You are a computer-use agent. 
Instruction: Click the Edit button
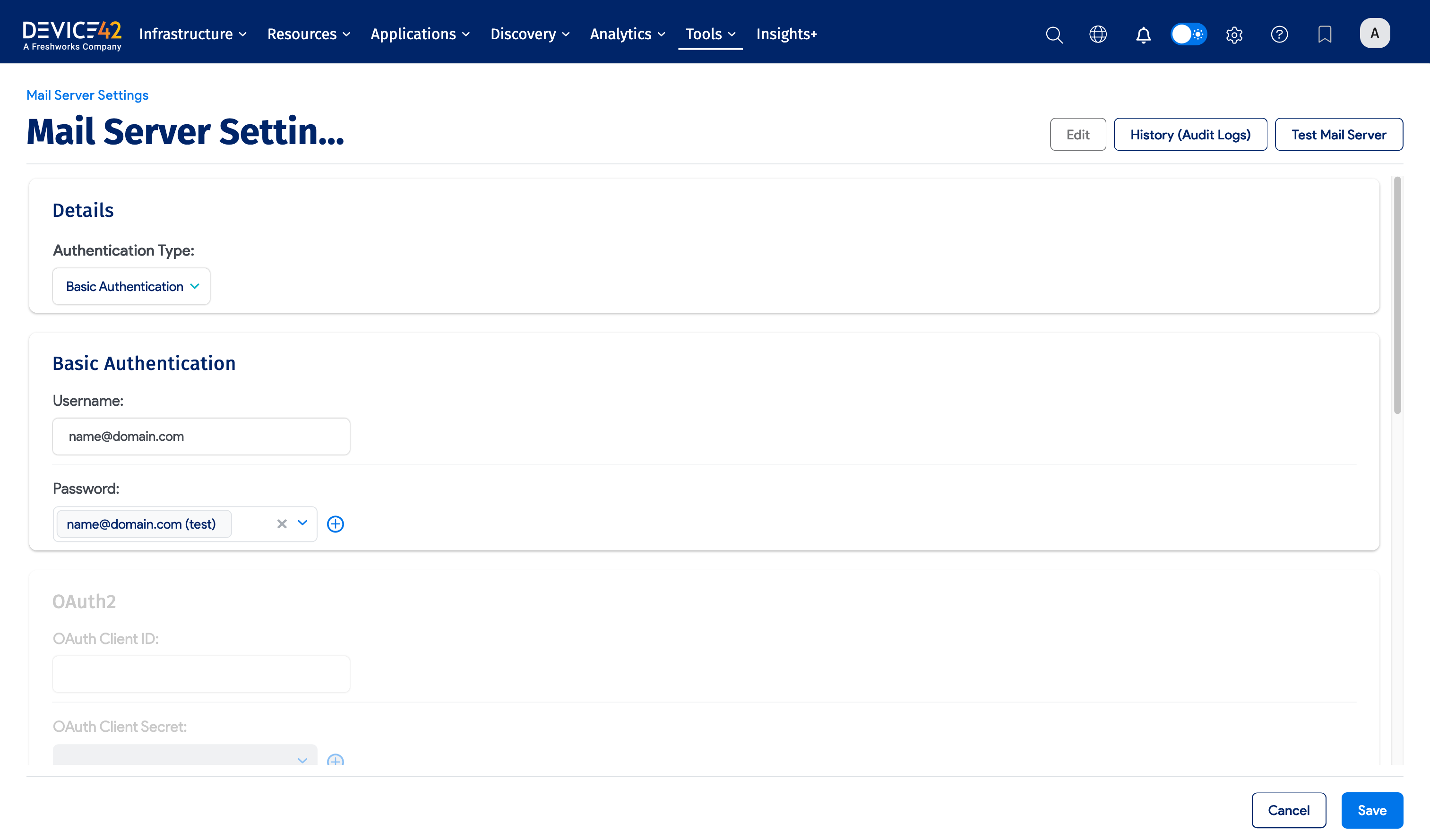coord(1077,135)
